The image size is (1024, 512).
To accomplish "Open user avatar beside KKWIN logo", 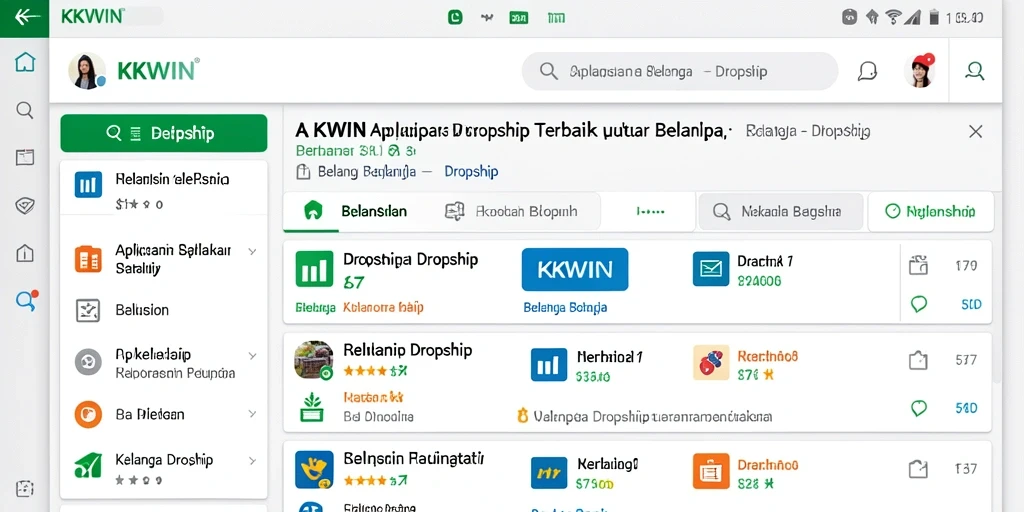I will (87, 71).
